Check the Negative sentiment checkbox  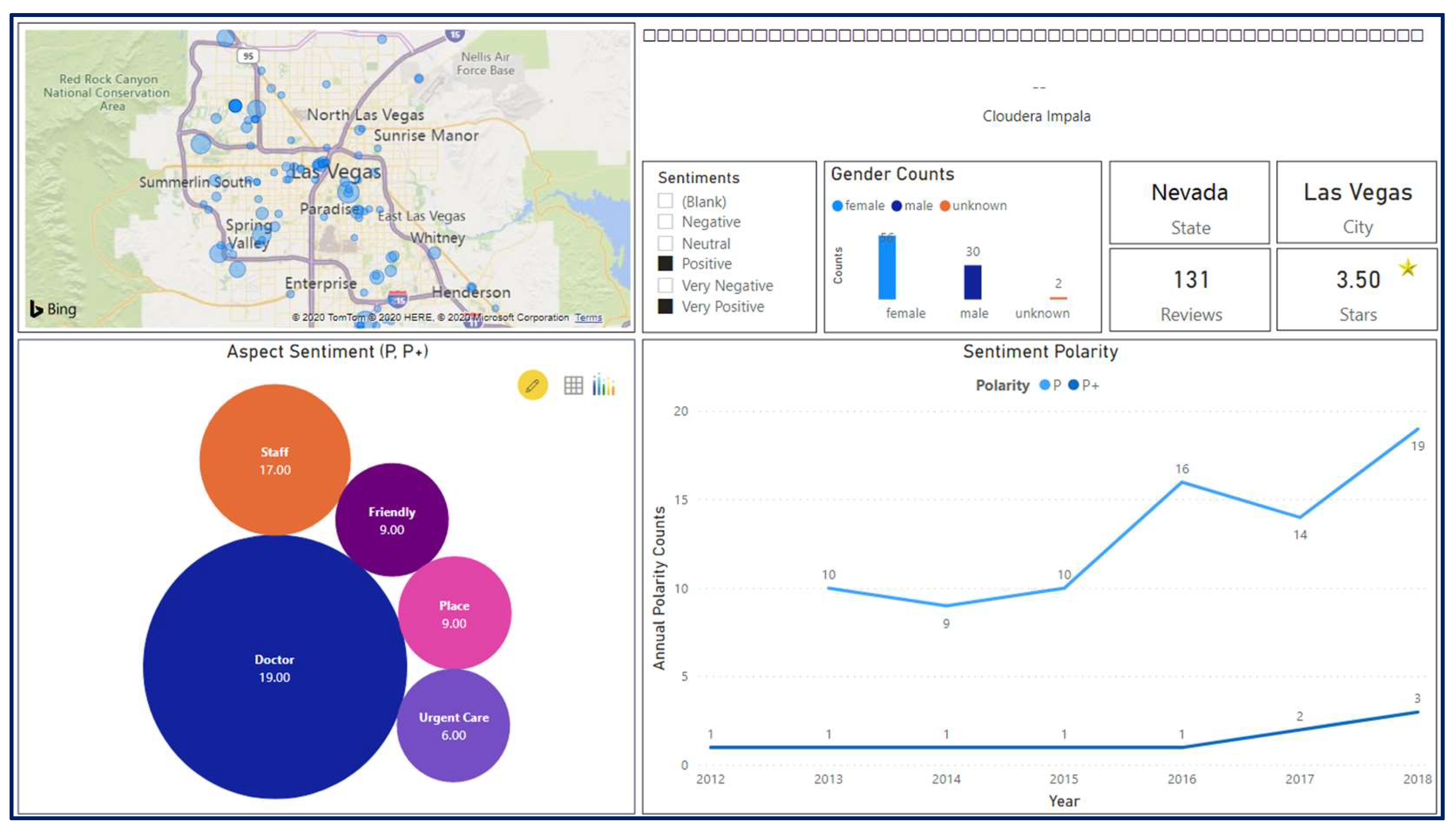click(x=665, y=222)
